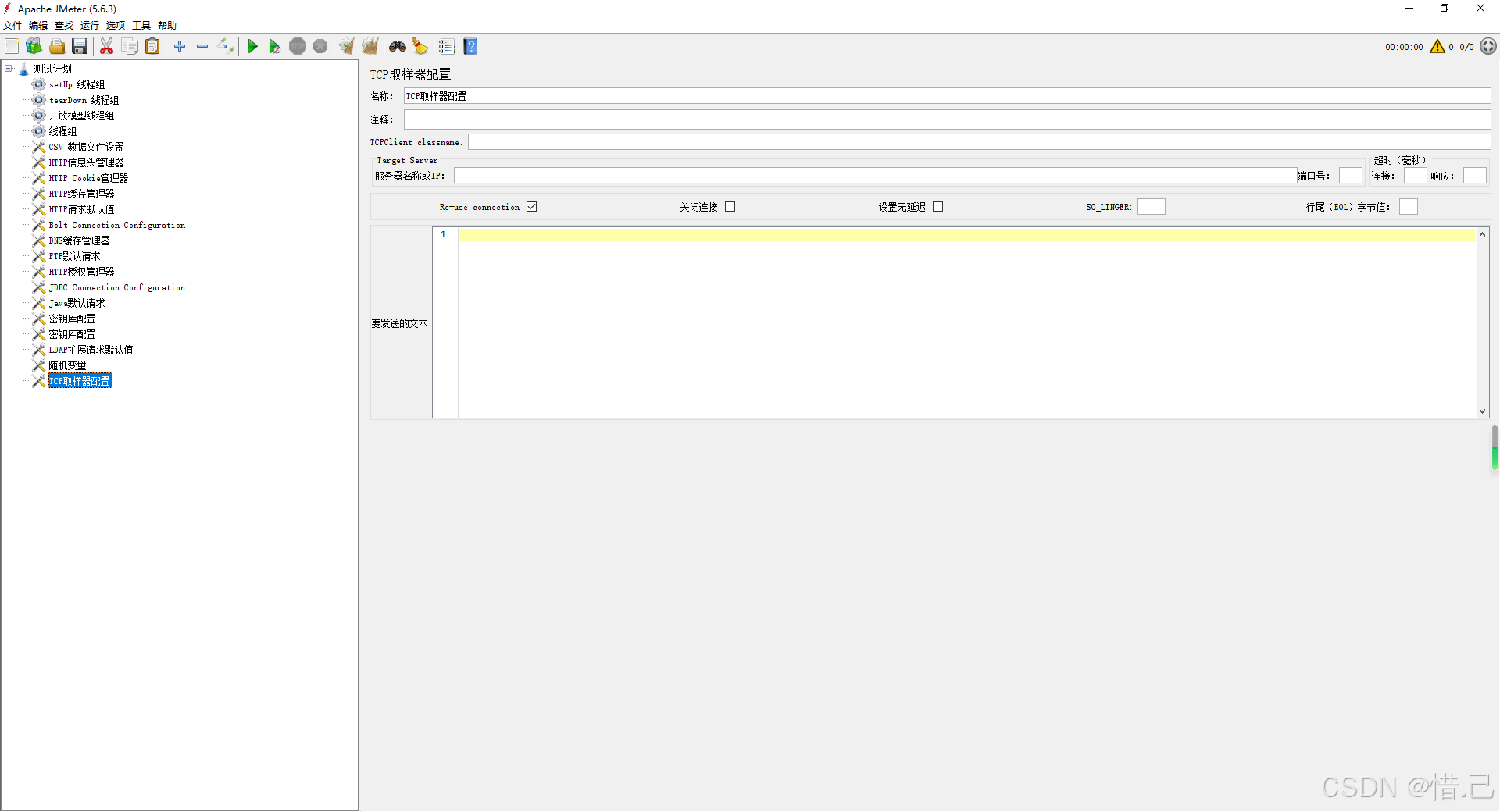This screenshot has width=1500, height=812.
Task: Select DNS缓存管理器 in the tree
Action: pos(79,240)
